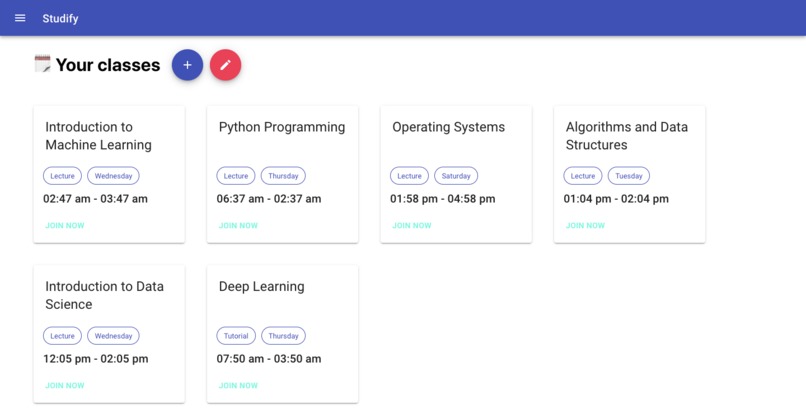This screenshot has height=414, width=806.
Task: Click the 01:04 pm - 02:04 pm time
Action: [x=616, y=199]
